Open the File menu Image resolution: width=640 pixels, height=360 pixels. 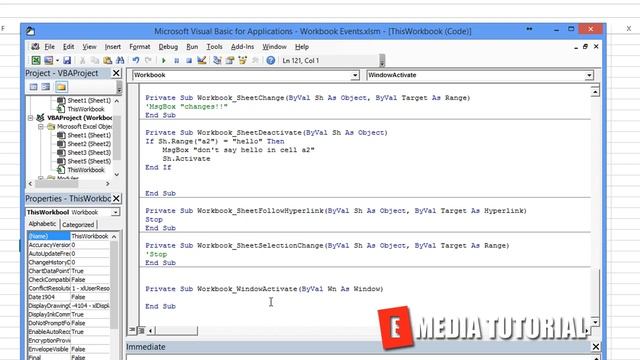pyautogui.click(x=49, y=47)
